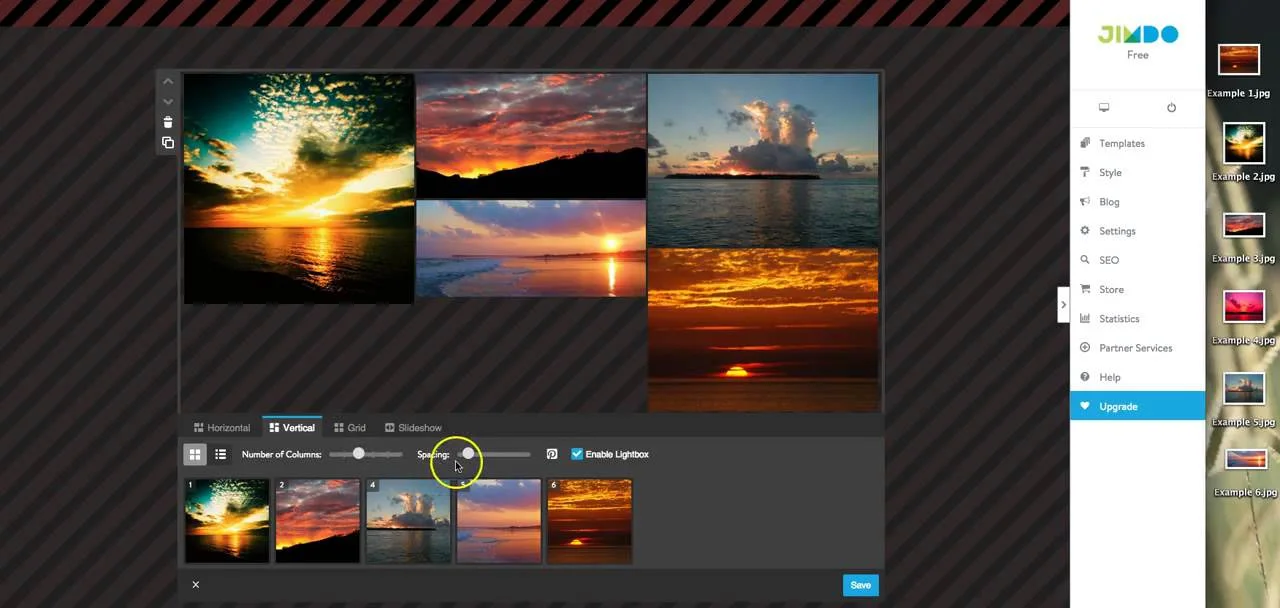Screen dimensions: 1280x608
Task: Delete the gallery element via trash icon
Action: 168,122
